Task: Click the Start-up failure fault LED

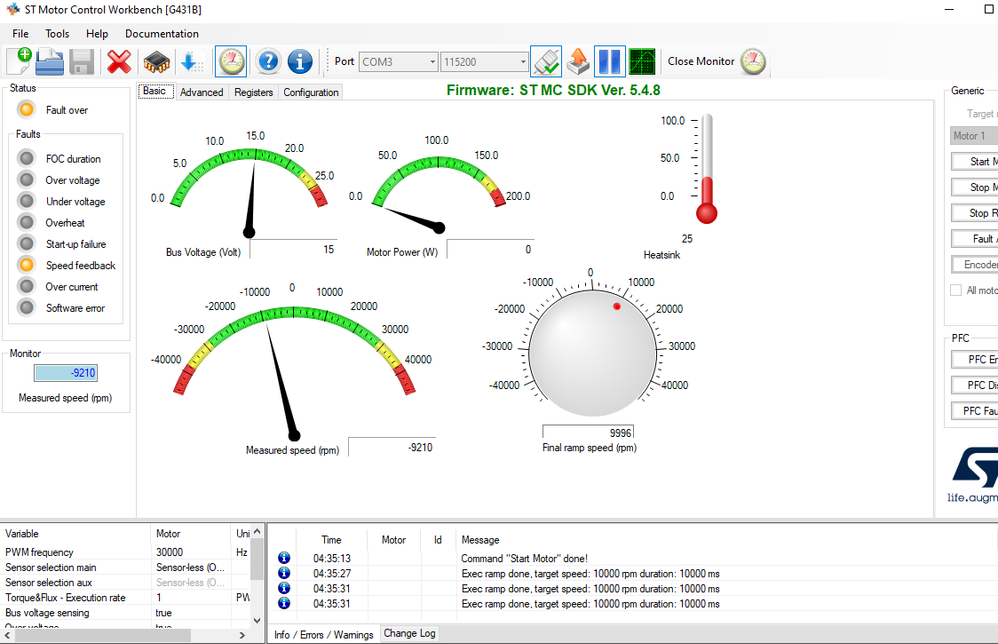Action: point(26,244)
